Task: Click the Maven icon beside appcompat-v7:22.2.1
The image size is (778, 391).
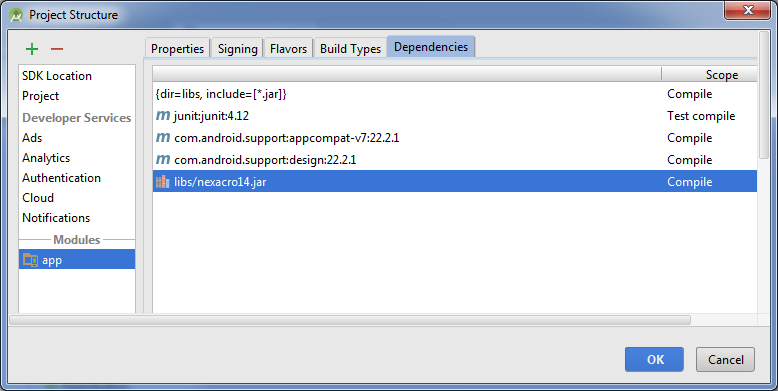Action: (x=163, y=137)
